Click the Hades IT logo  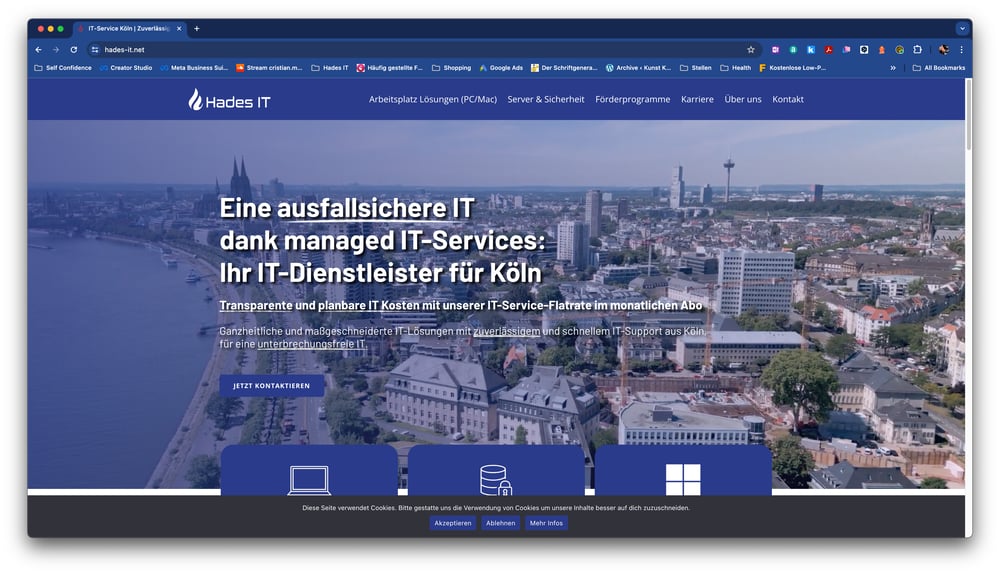point(230,100)
